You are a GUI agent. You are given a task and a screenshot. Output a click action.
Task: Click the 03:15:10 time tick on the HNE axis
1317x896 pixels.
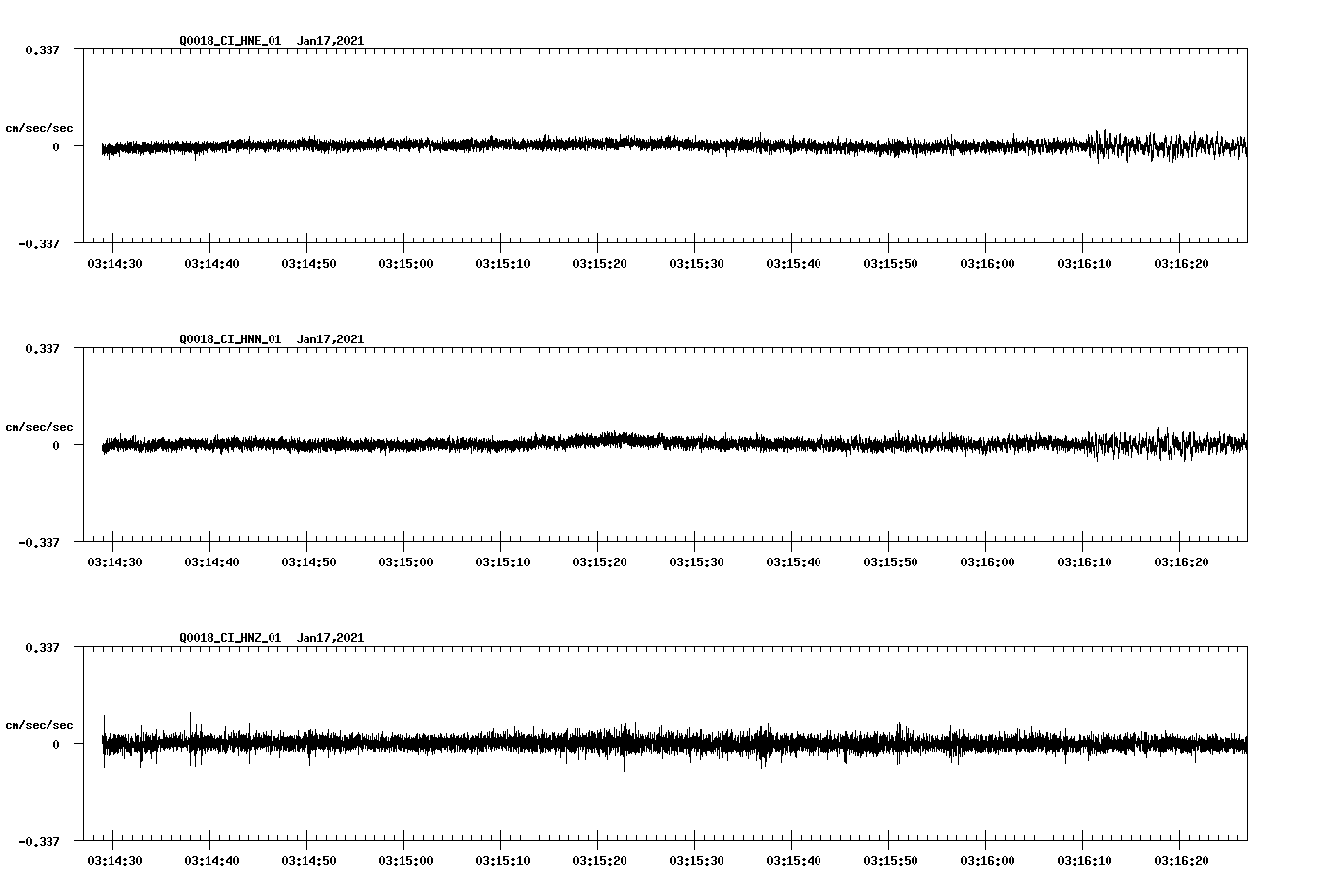[x=502, y=262]
